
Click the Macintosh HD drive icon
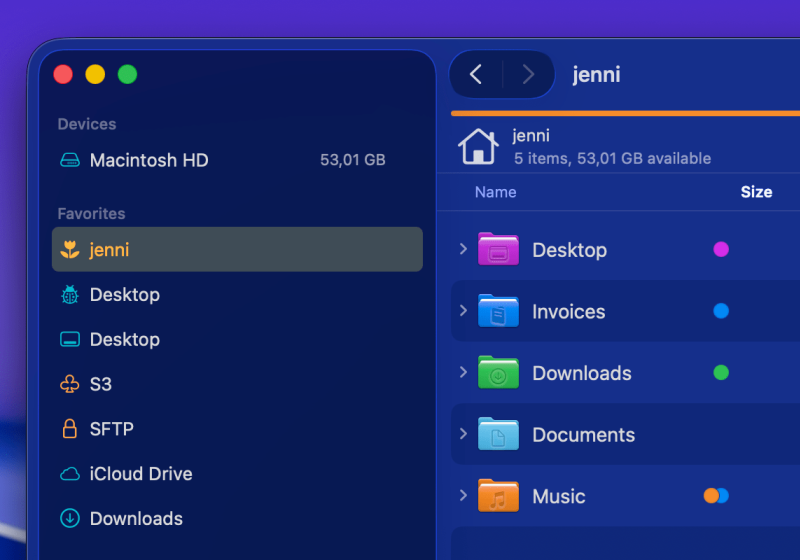(x=70, y=160)
